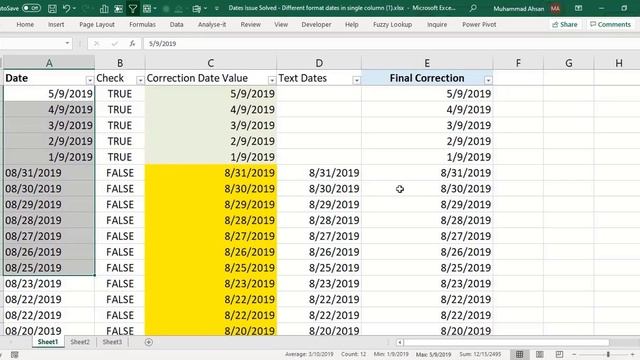Open the Home ribbon tab
This screenshot has height=360, width=640.
click(x=25, y=24)
